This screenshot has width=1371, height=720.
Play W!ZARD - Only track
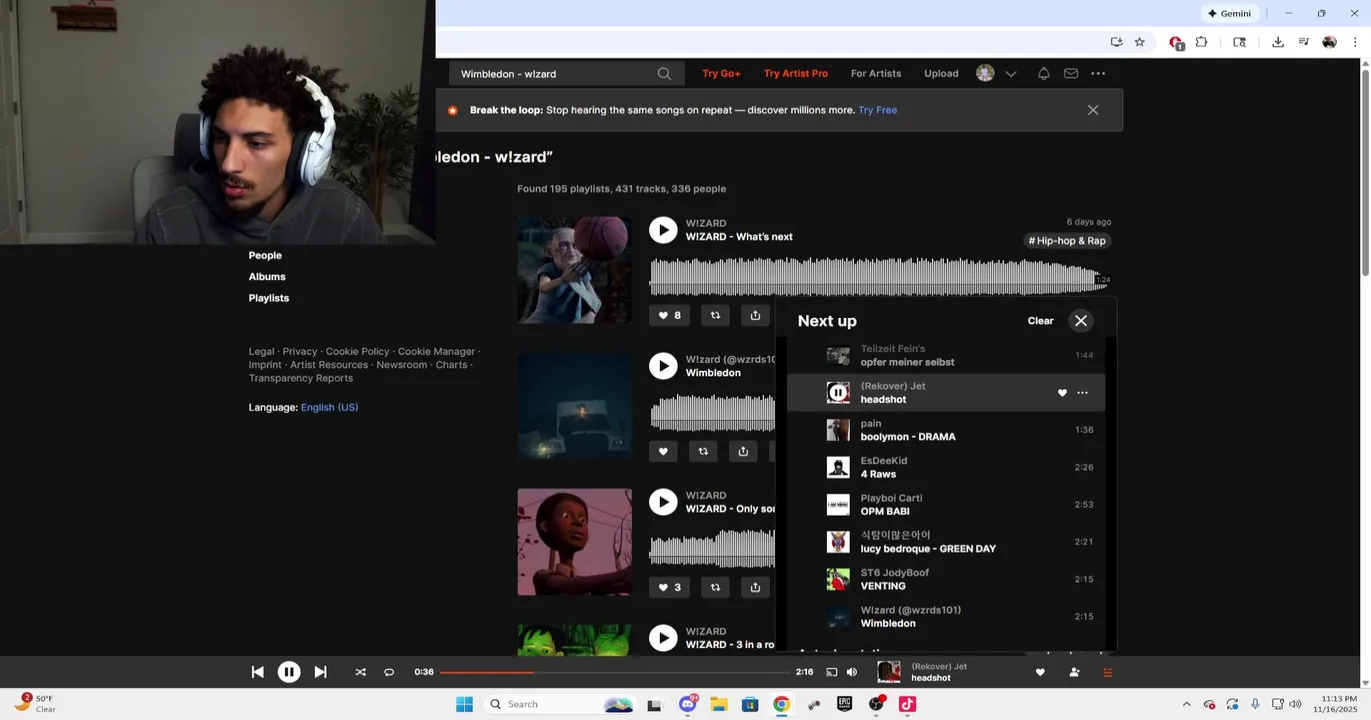[x=663, y=502]
